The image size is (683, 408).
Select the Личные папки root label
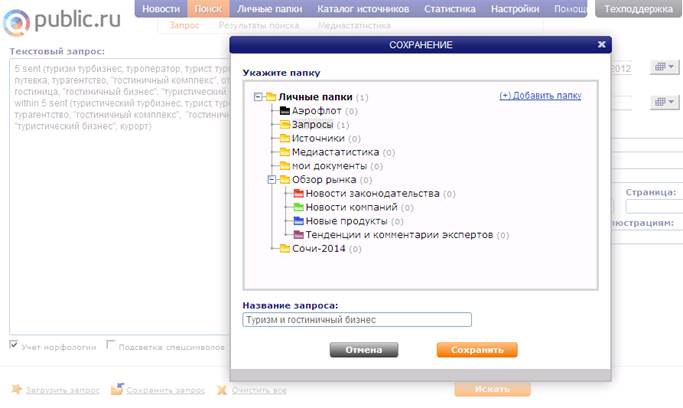[315, 97]
